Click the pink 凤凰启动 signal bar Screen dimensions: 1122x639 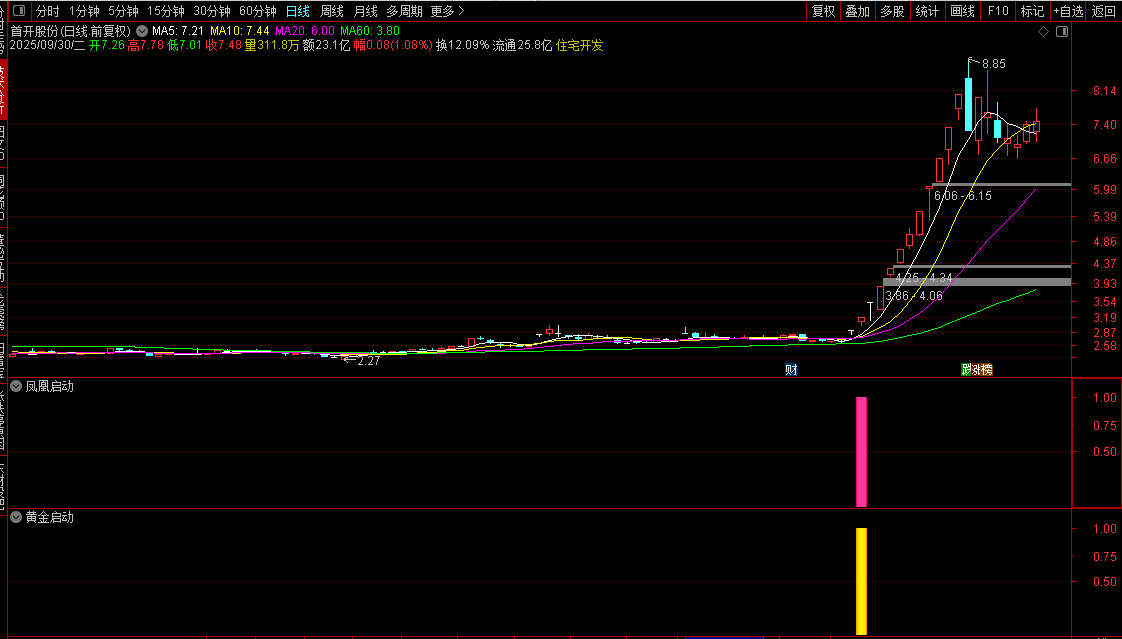click(x=862, y=452)
